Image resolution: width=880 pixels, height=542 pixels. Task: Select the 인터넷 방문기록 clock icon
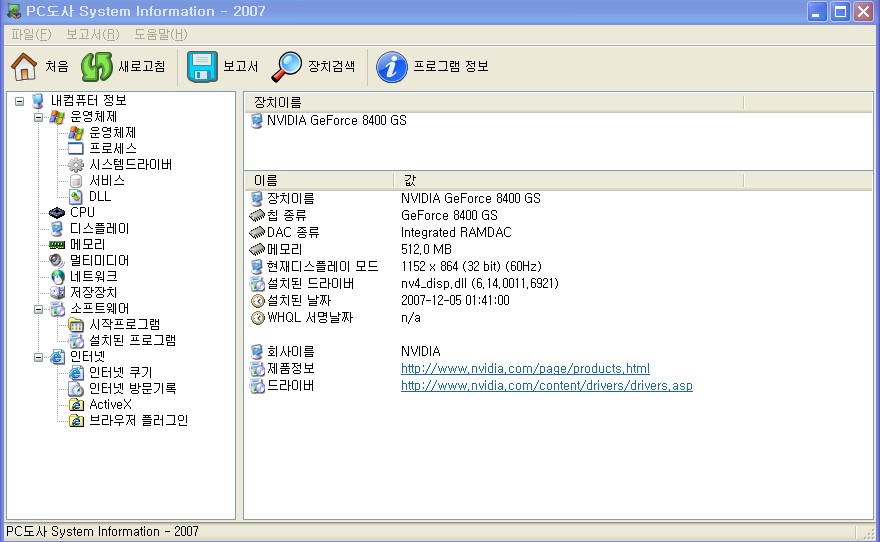point(76,389)
